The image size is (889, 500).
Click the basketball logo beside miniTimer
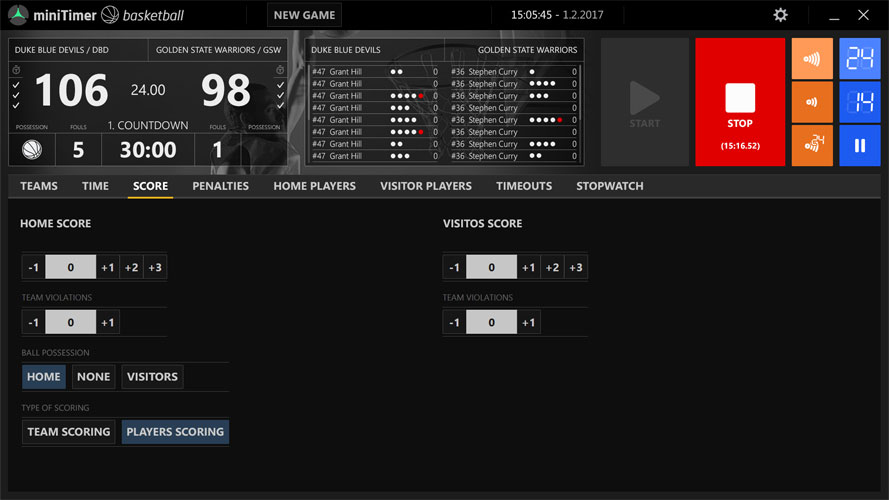click(x=109, y=15)
